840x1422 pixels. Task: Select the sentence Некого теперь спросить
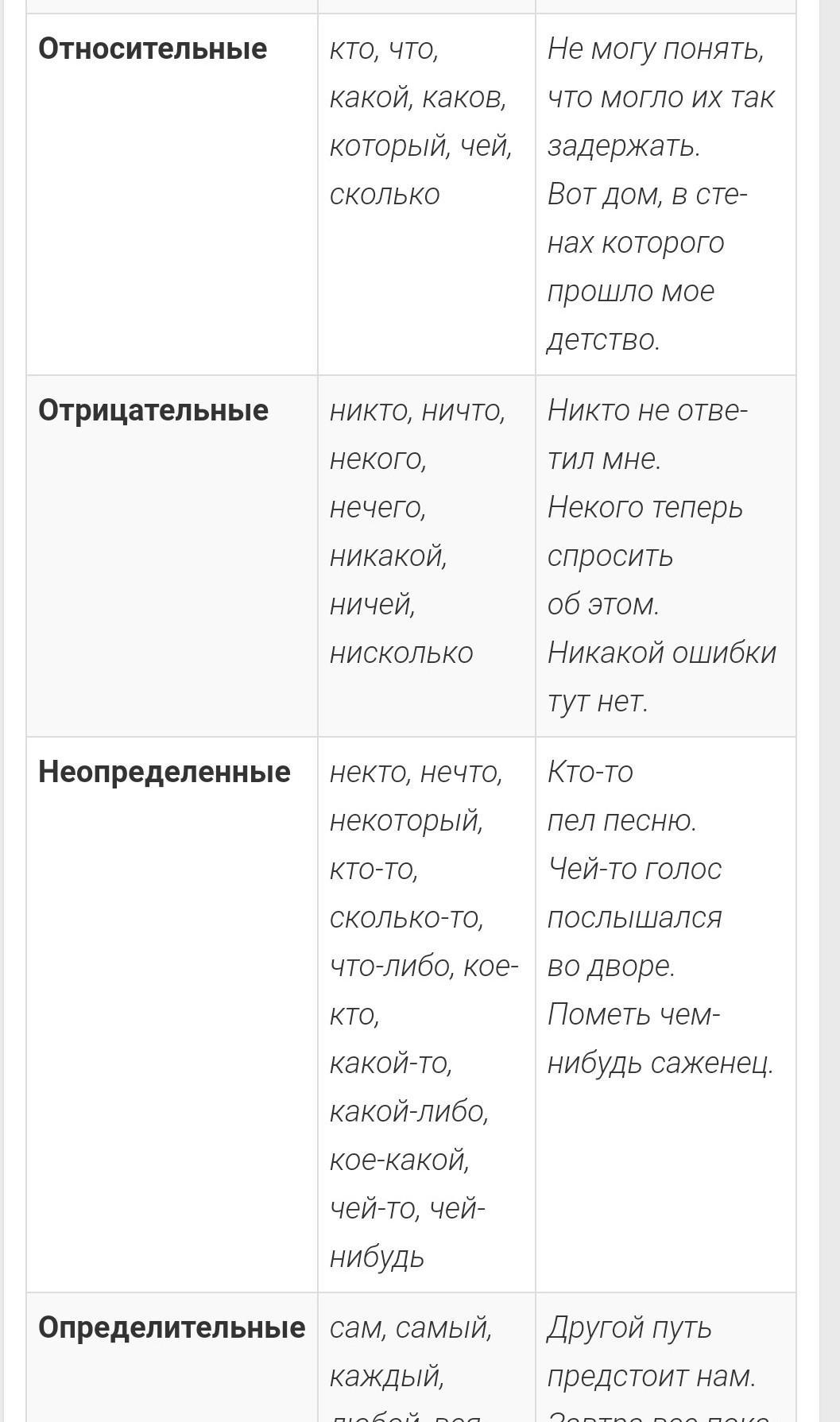coord(645,556)
